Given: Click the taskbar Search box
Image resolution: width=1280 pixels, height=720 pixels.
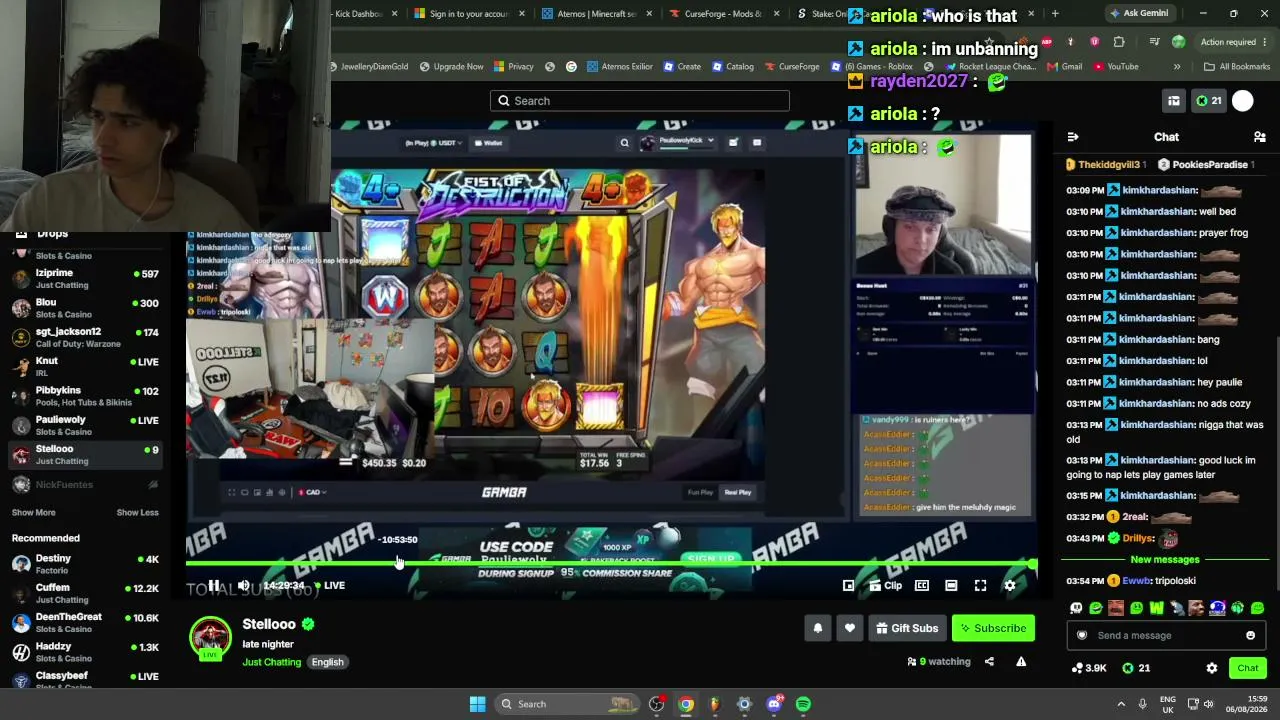Looking at the screenshot, I should click(569, 704).
